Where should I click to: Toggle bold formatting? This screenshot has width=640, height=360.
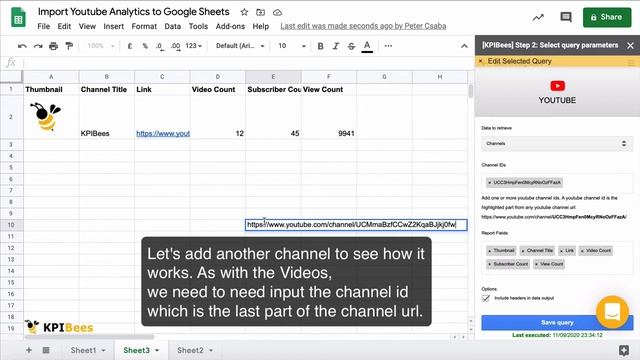[320, 46]
